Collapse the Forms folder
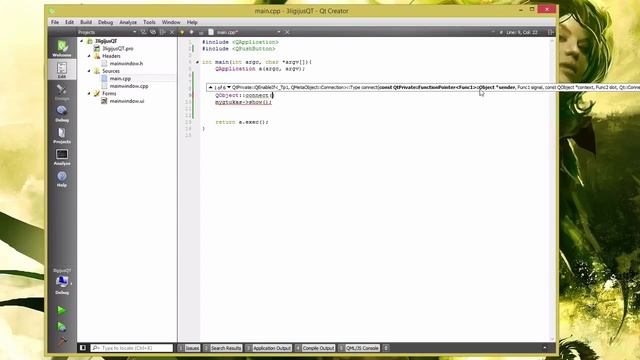The height and width of the screenshot is (360, 640). click(x=89, y=93)
